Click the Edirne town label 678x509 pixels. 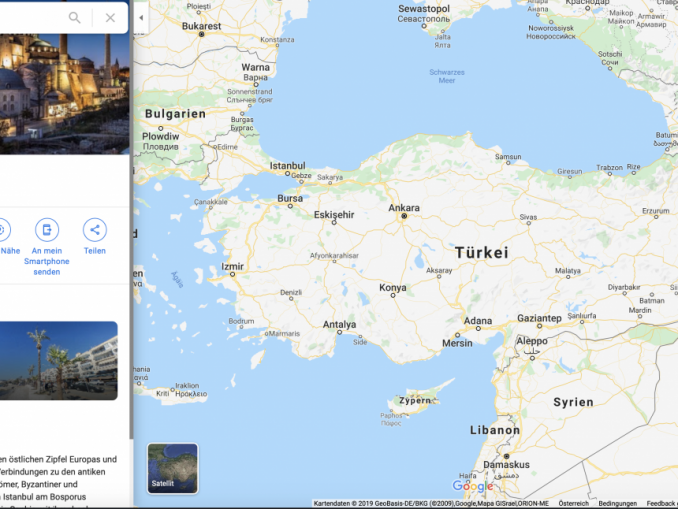coord(227,147)
